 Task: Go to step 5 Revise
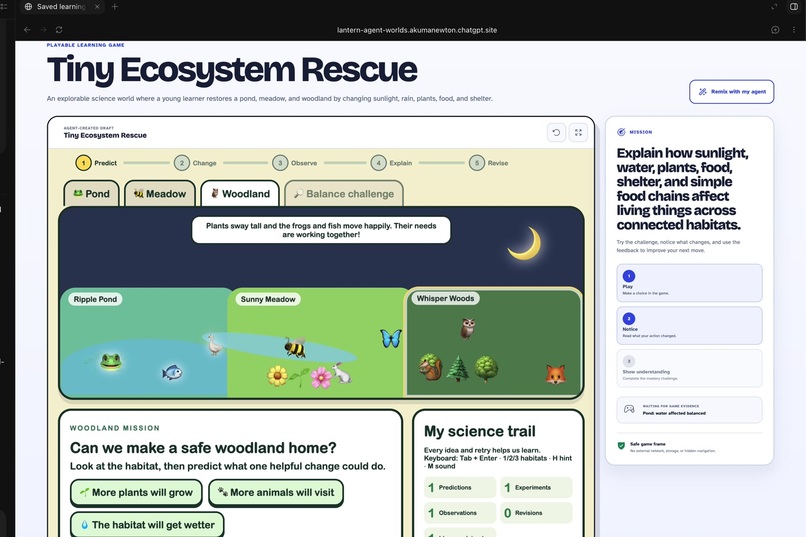tap(489, 163)
